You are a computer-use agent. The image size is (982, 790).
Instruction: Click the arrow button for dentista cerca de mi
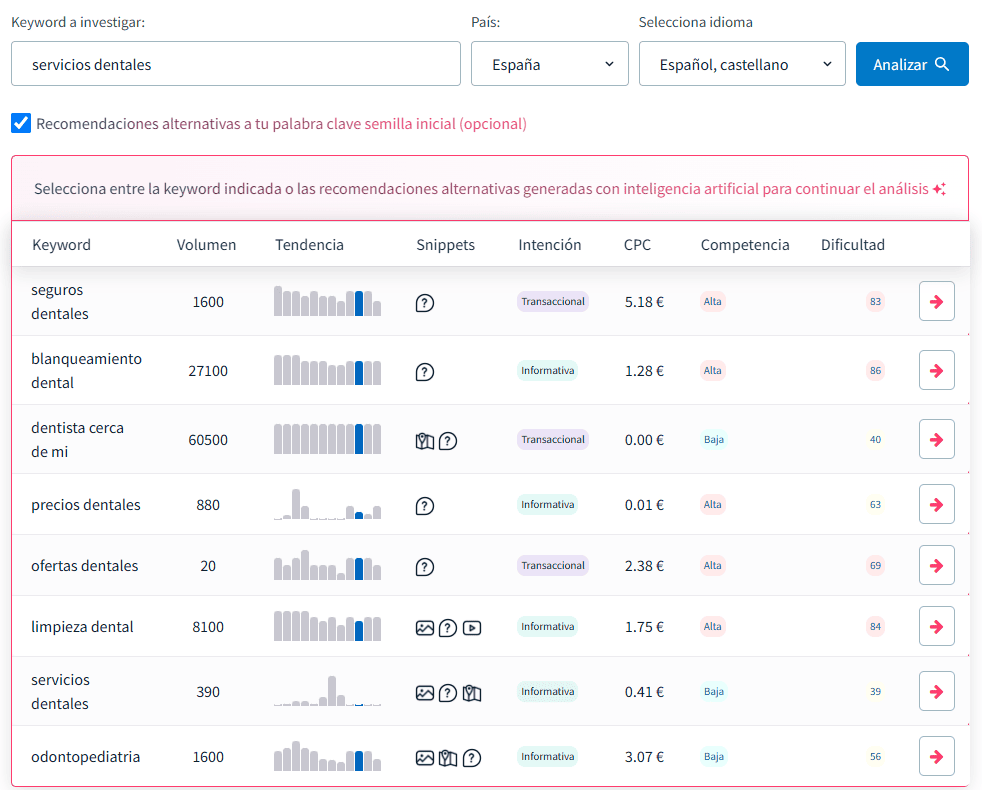tap(936, 440)
